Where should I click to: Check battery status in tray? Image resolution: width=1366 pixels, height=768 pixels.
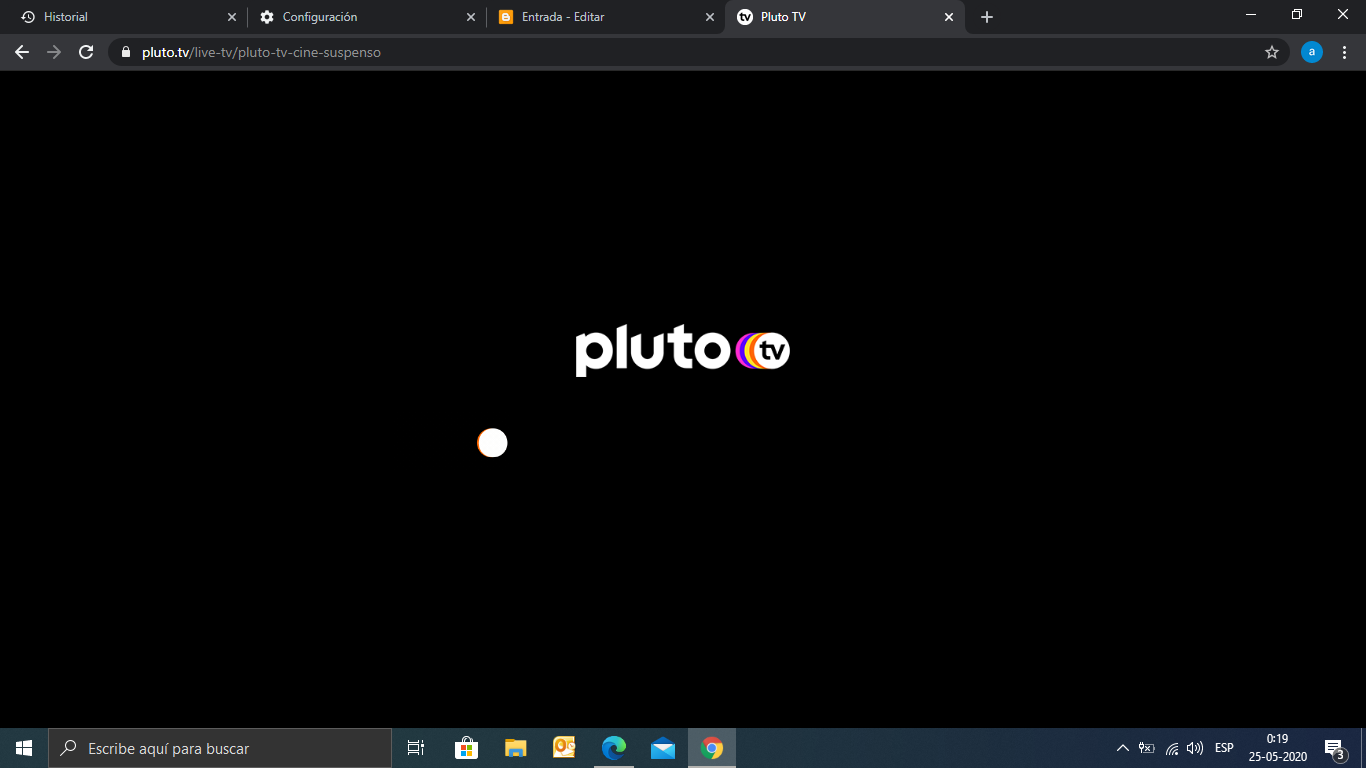[1147, 748]
